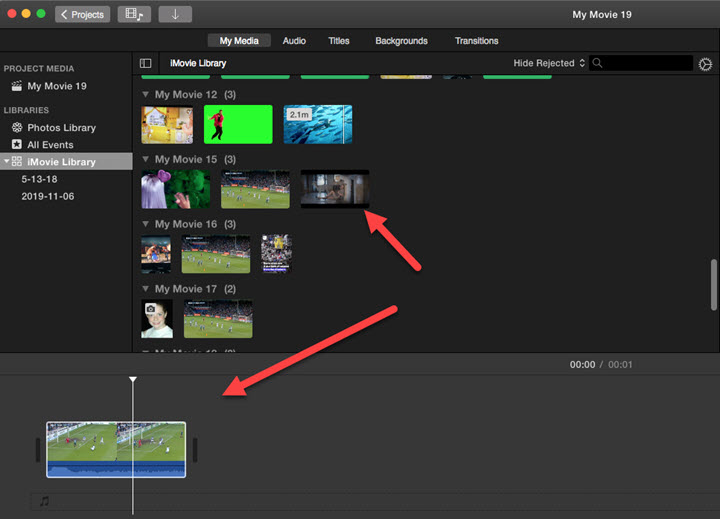Click the Photos Library flower icon

click(17, 127)
